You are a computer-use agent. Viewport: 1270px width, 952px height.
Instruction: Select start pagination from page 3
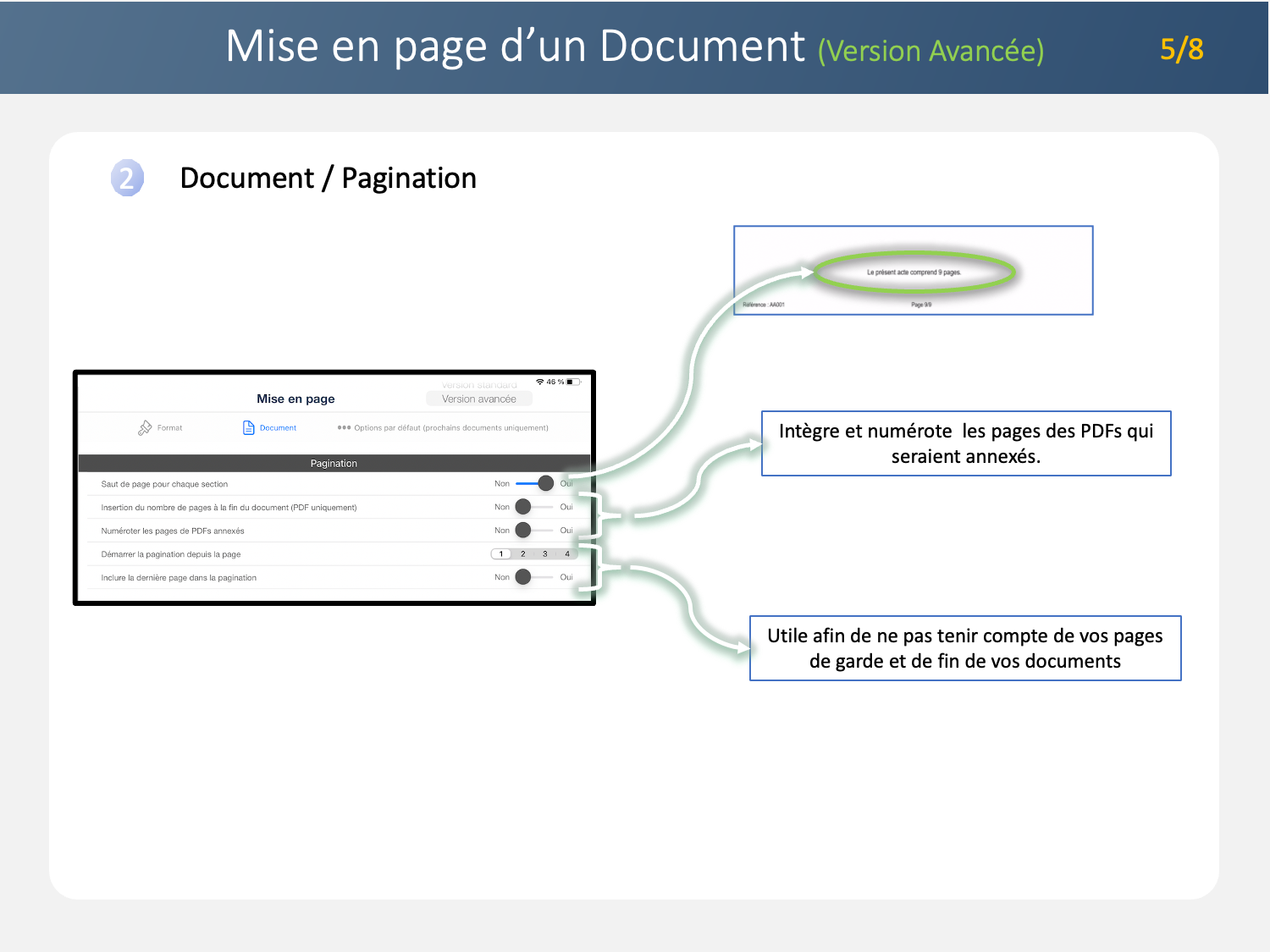pos(545,554)
